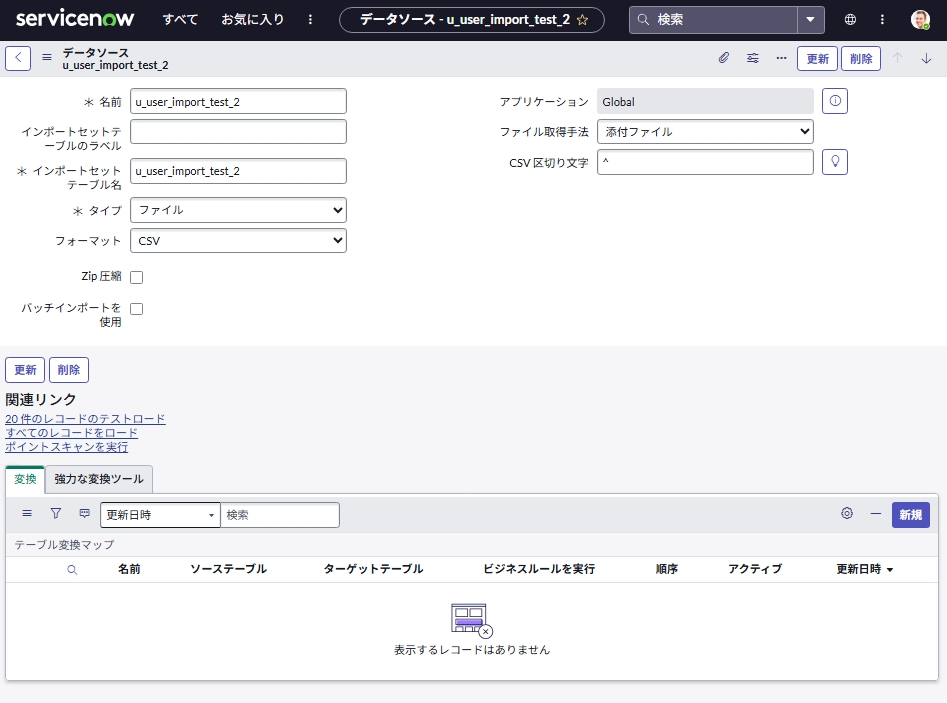
Task: Open the filter funnel icon in list
Action: tap(56, 513)
